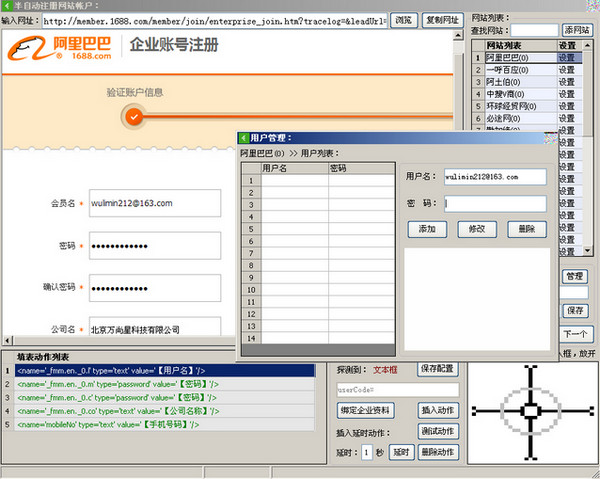600x479 pixels.
Task: Click the main window title bar icon
Action: 7,6
